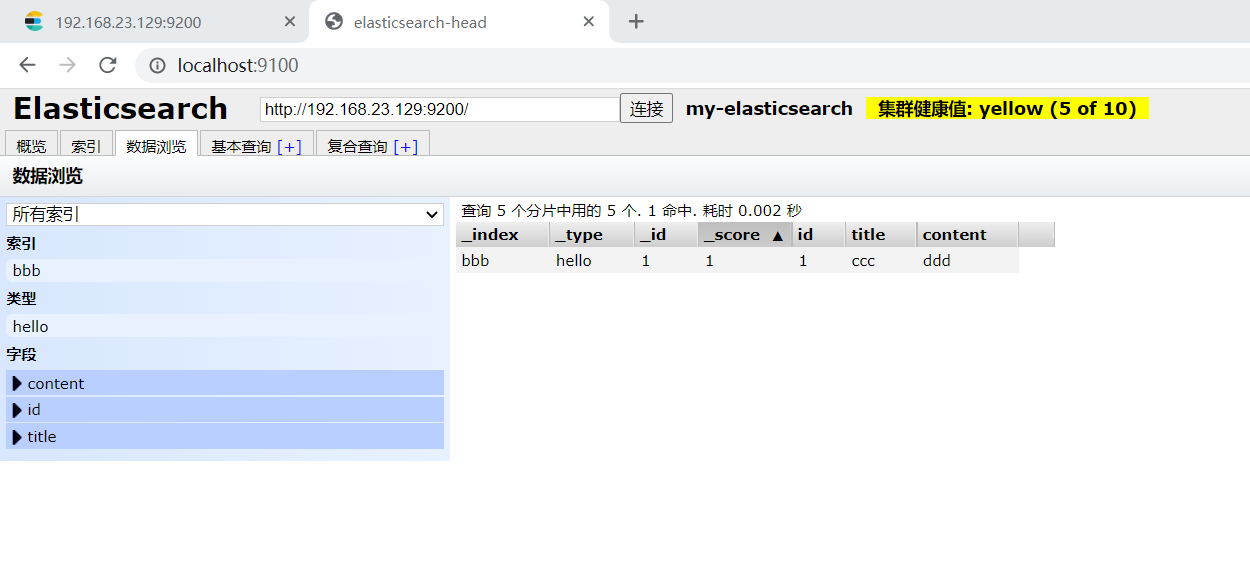Click the query summary text 耗时 0.002 秒
Screen dimensions: 1250x575
(x=752, y=211)
